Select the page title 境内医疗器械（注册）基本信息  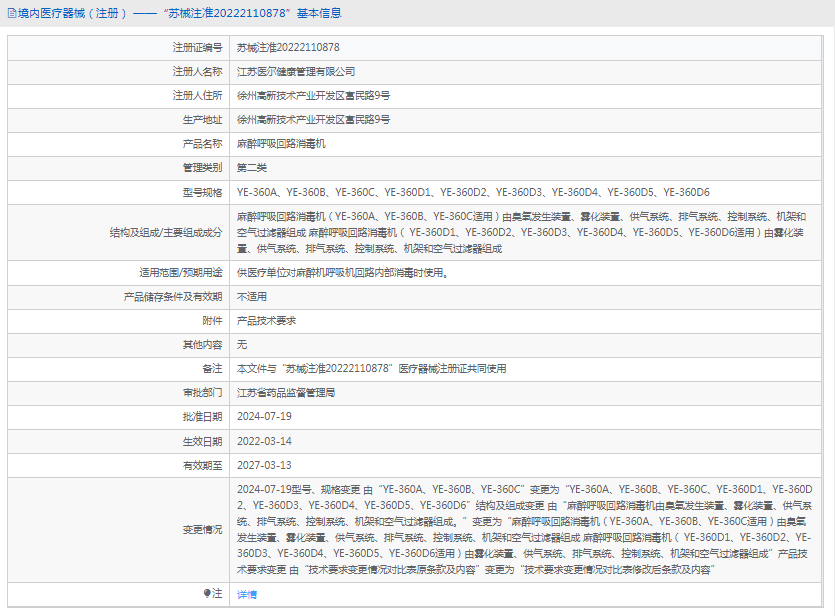pyautogui.click(x=179, y=13)
